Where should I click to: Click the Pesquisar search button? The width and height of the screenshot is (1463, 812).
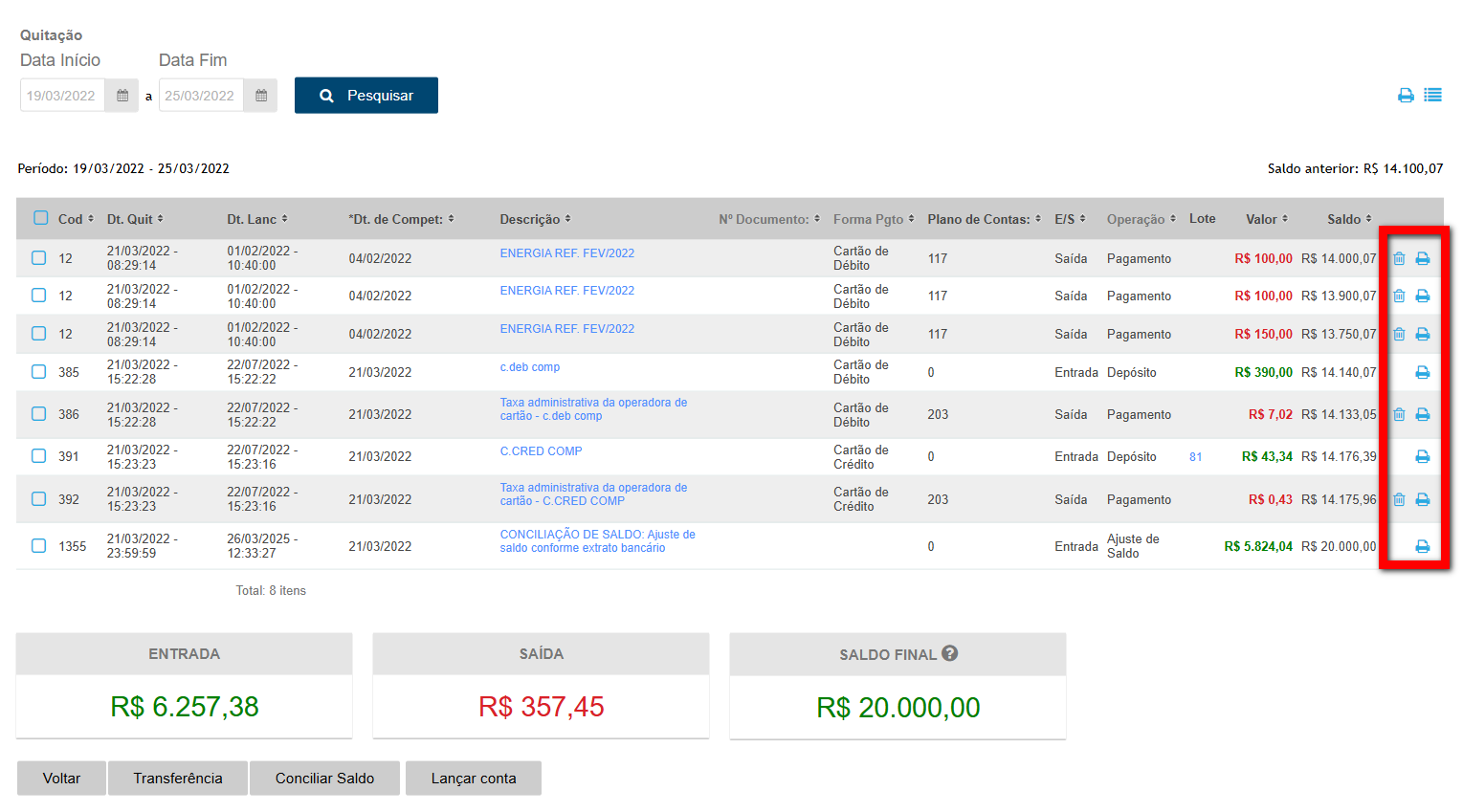[366, 96]
